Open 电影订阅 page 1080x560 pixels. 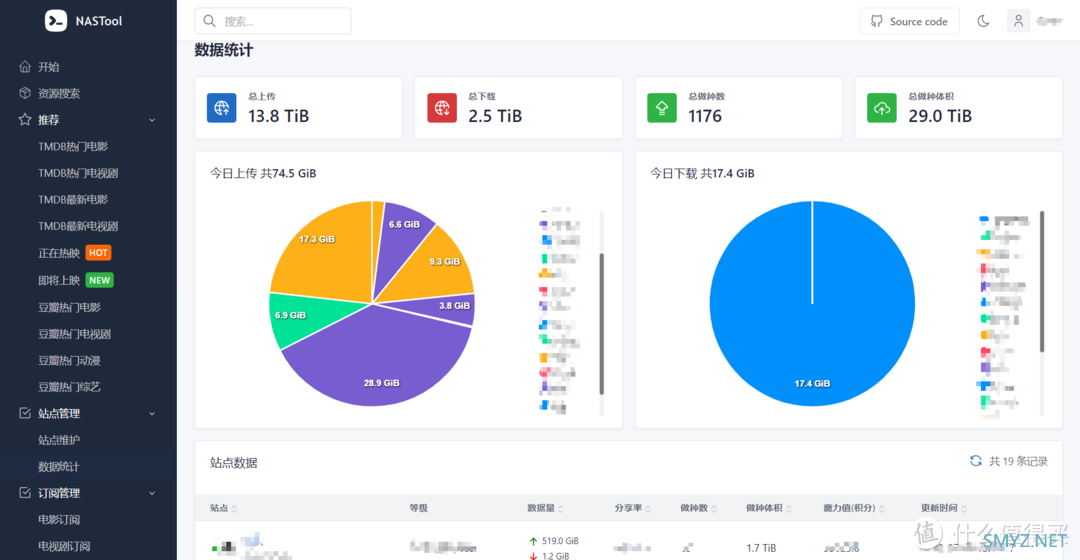coord(59,520)
